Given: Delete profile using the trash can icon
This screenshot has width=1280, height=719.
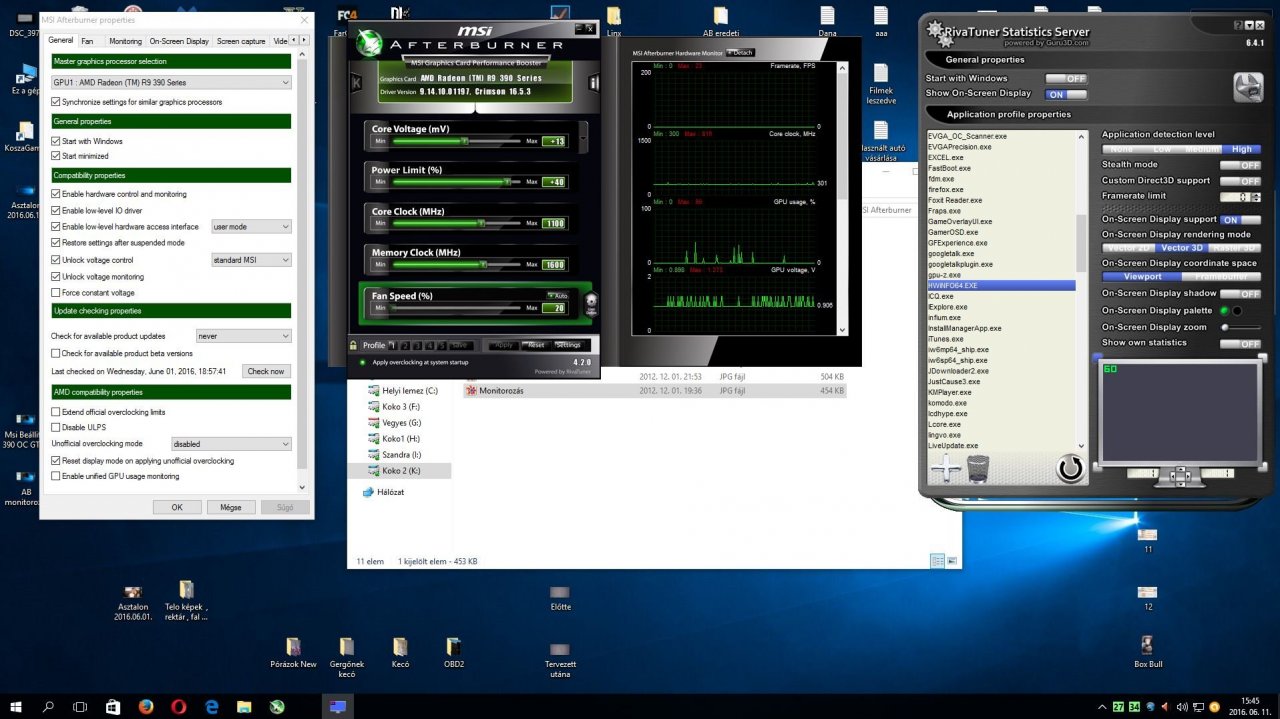Looking at the screenshot, I should pos(978,468).
